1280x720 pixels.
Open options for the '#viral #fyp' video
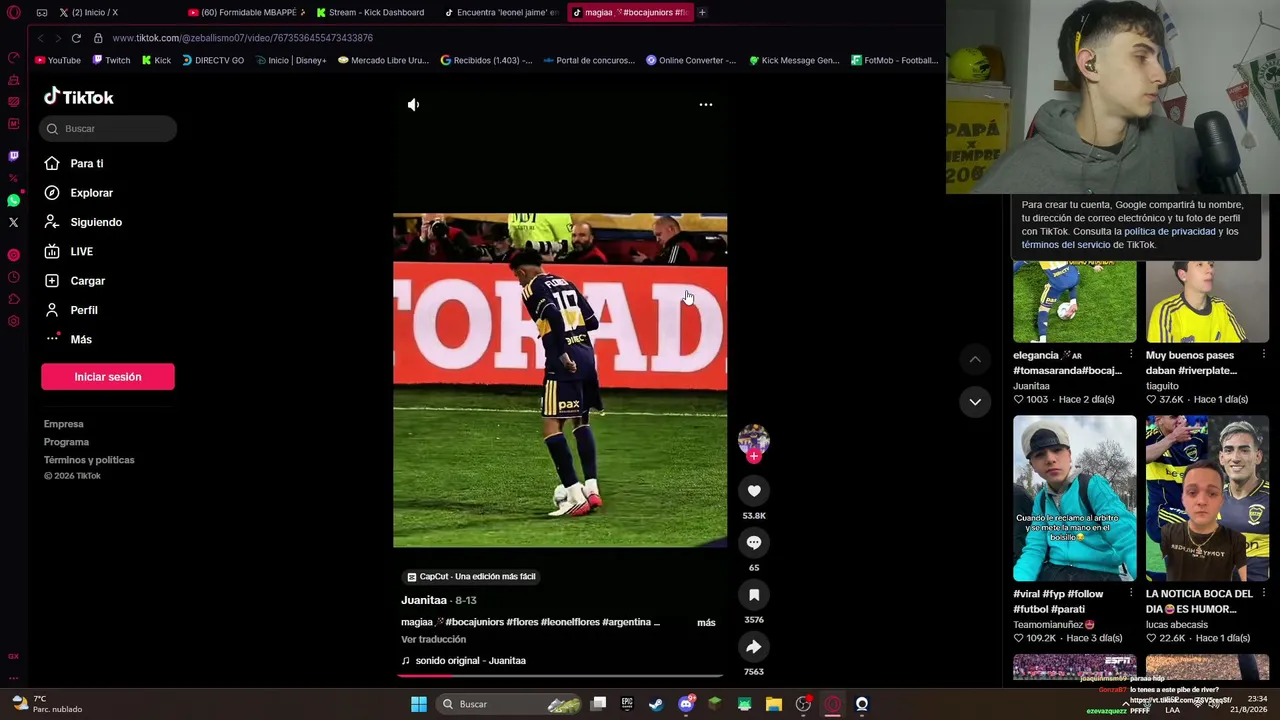(x=1131, y=594)
